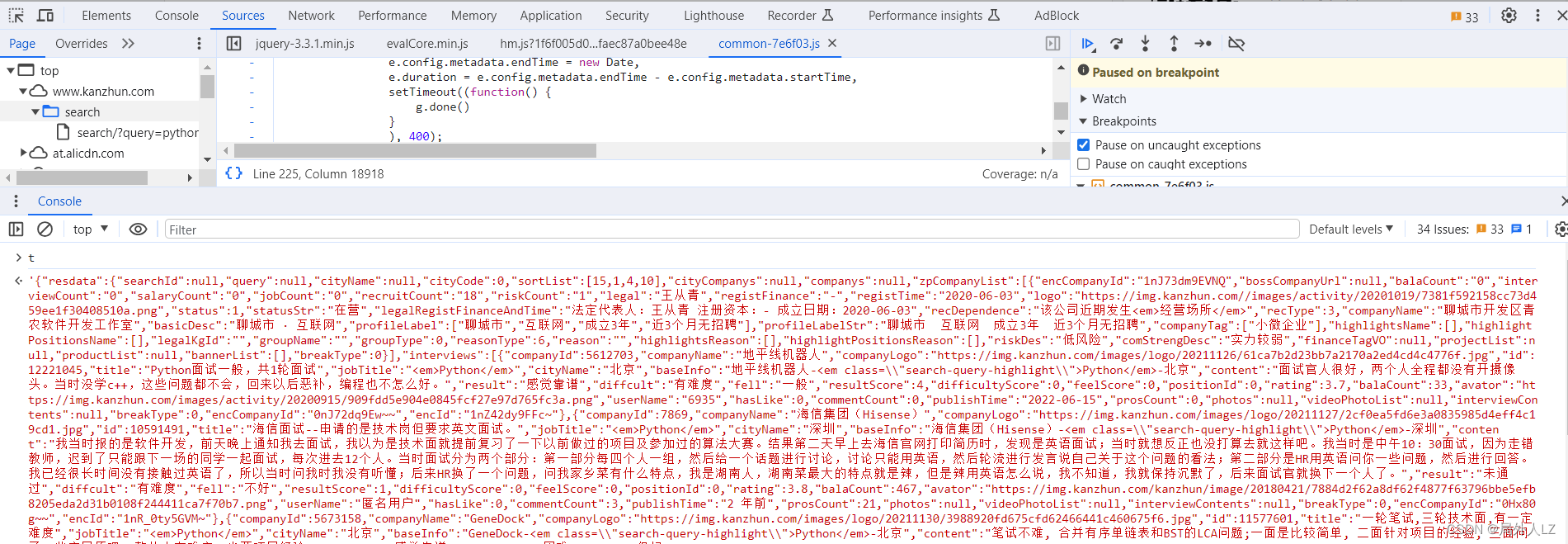Click the 33 warnings badge at top
1568x544 pixels.
1465,17
